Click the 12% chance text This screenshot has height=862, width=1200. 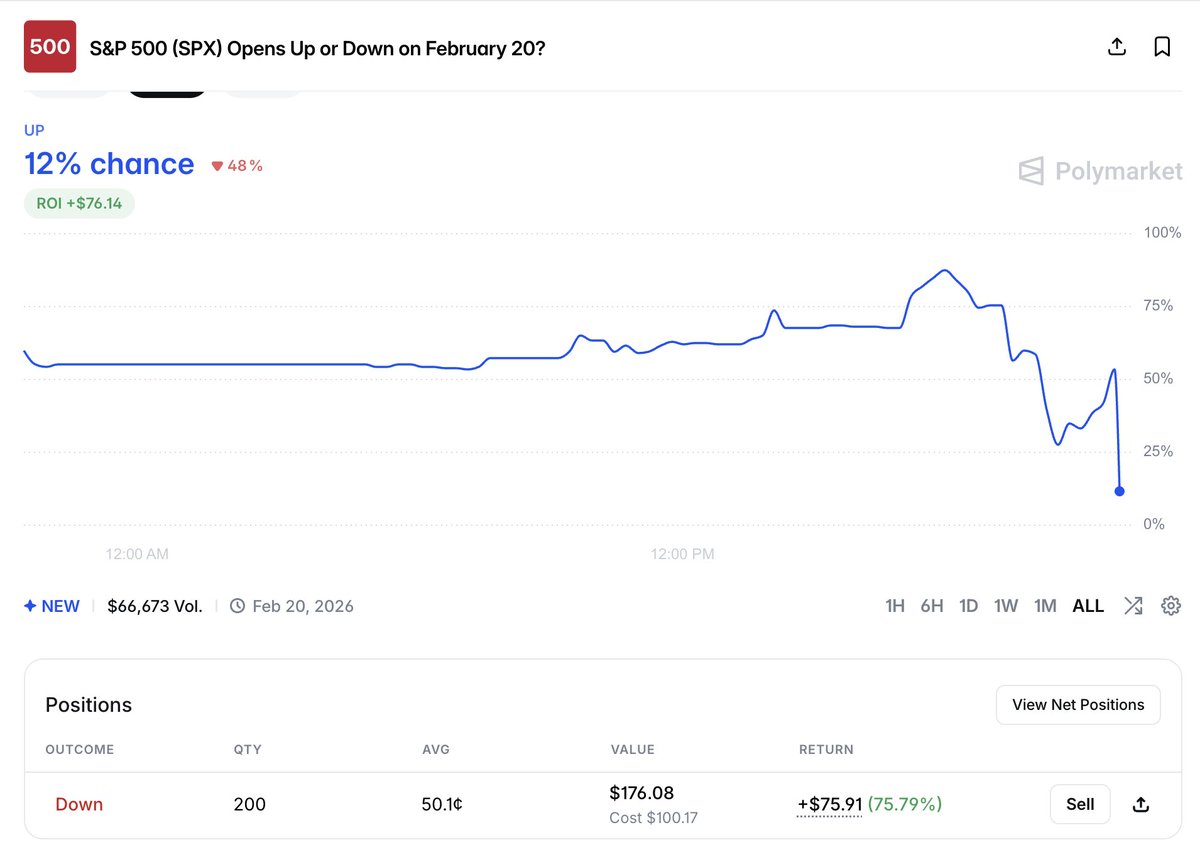click(109, 164)
